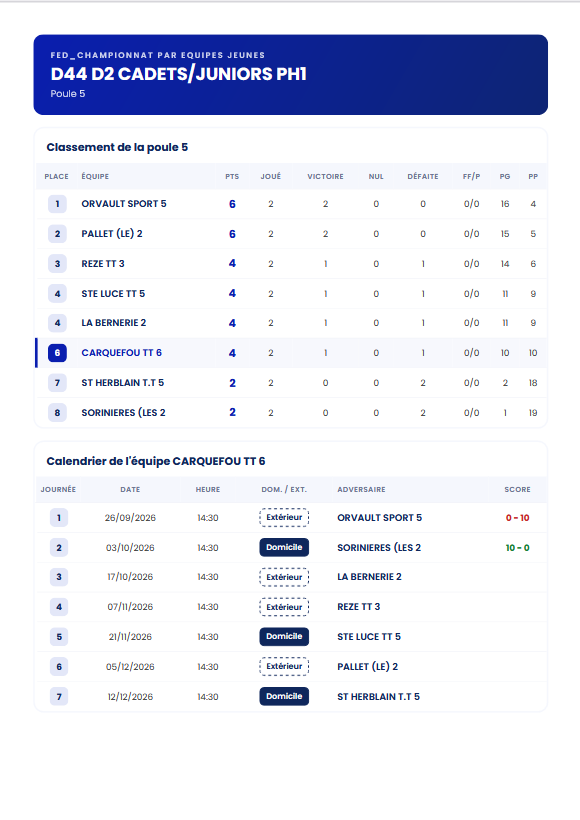Click the Extérieur badge for ORVAULT SPORT 5
This screenshot has width=580, height=820.
pyautogui.click(x=284, y=517)
